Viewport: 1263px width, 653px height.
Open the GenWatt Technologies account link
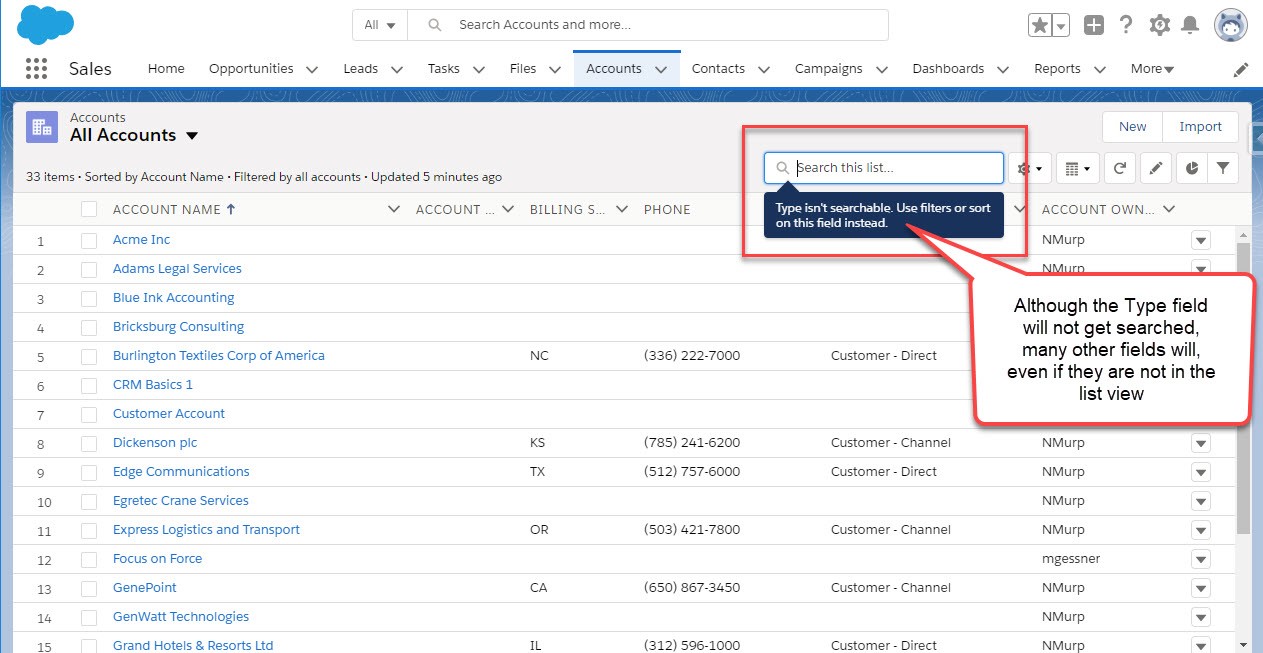[x=181, y=617]
